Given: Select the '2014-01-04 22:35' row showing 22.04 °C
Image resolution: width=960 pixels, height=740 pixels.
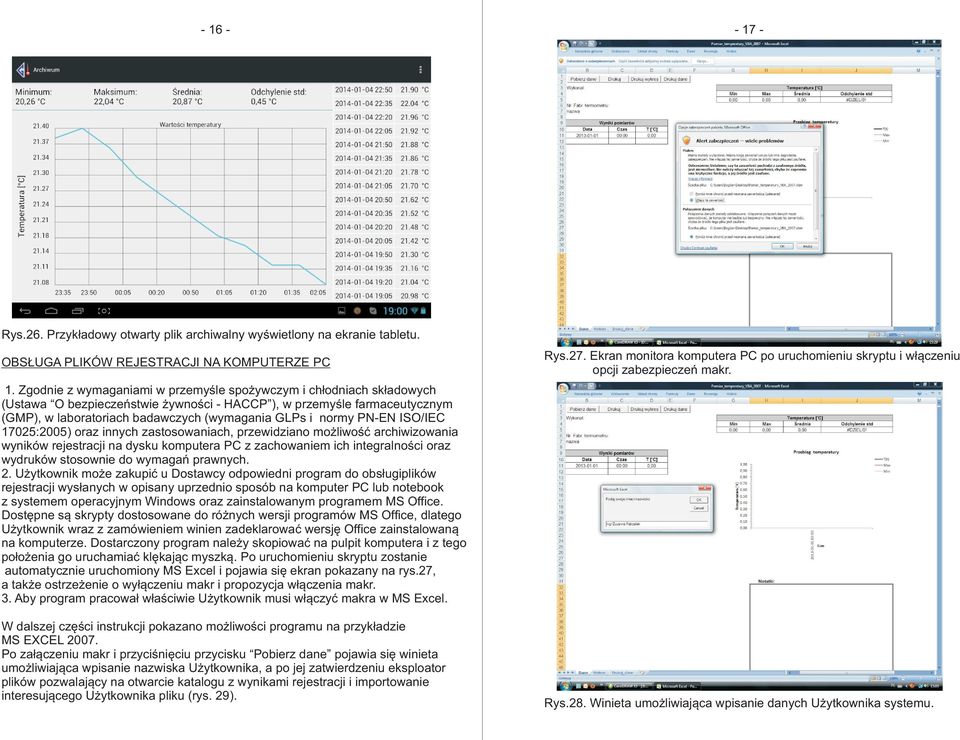Looking at the screenshot, I should pyautogui.click(x=381, y=103).
